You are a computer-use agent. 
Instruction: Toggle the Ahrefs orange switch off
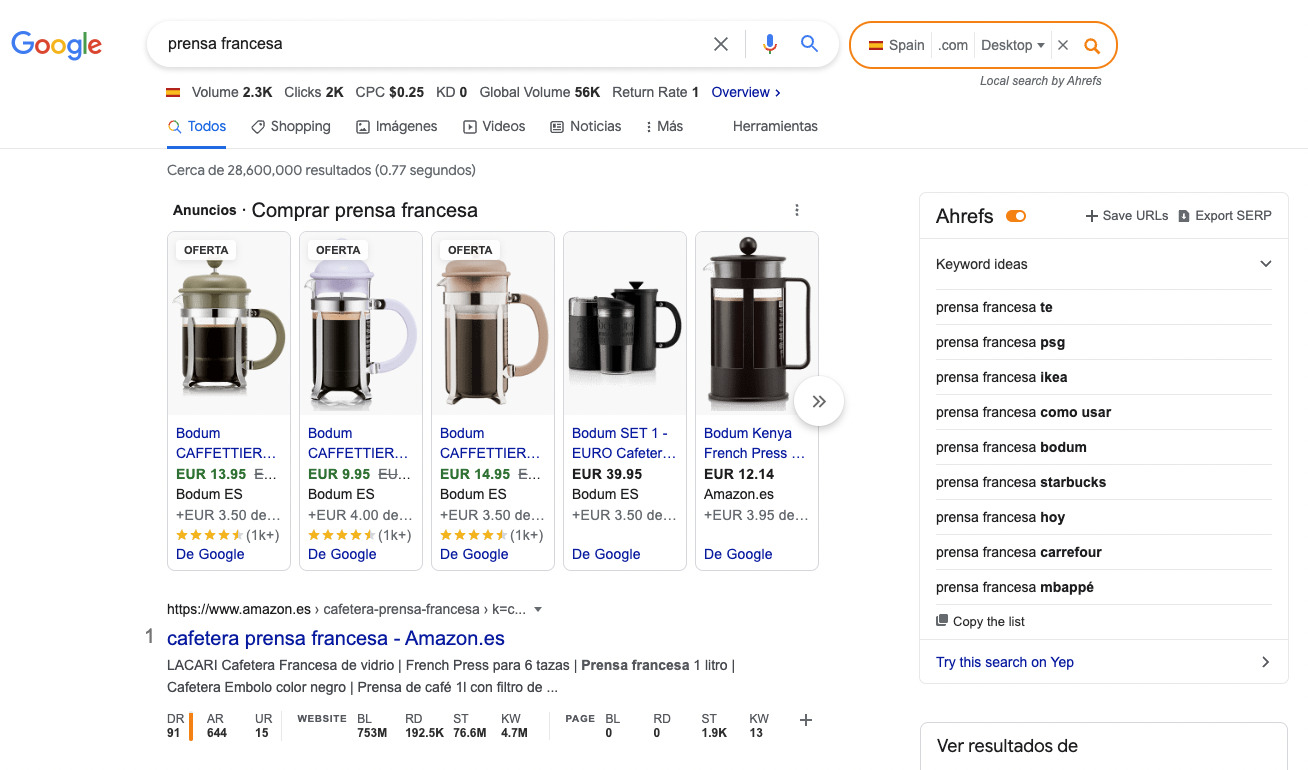click(1016, 216)
